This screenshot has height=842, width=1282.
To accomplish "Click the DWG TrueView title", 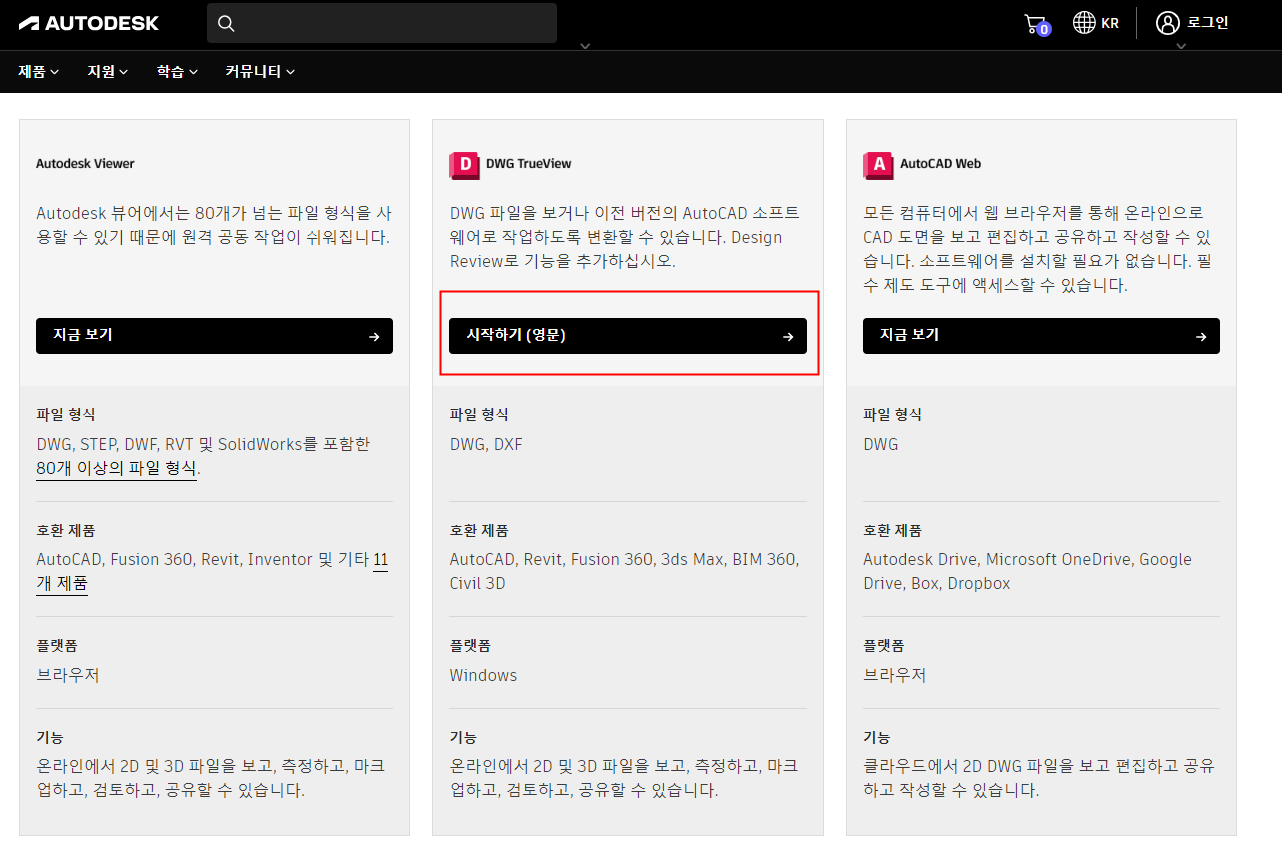I will point(529,163).
